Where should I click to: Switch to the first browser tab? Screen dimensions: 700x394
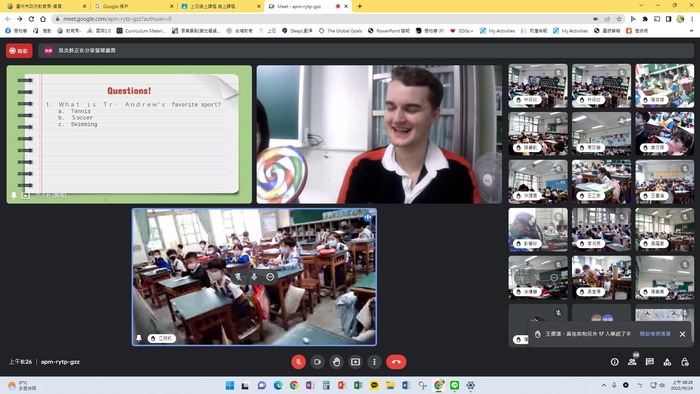point(46,6)
